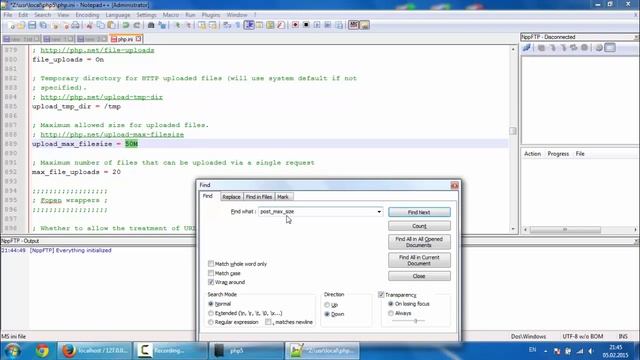Click the Stop Recording macro icon
Screen dimensions: 640x360
[306, 25]
